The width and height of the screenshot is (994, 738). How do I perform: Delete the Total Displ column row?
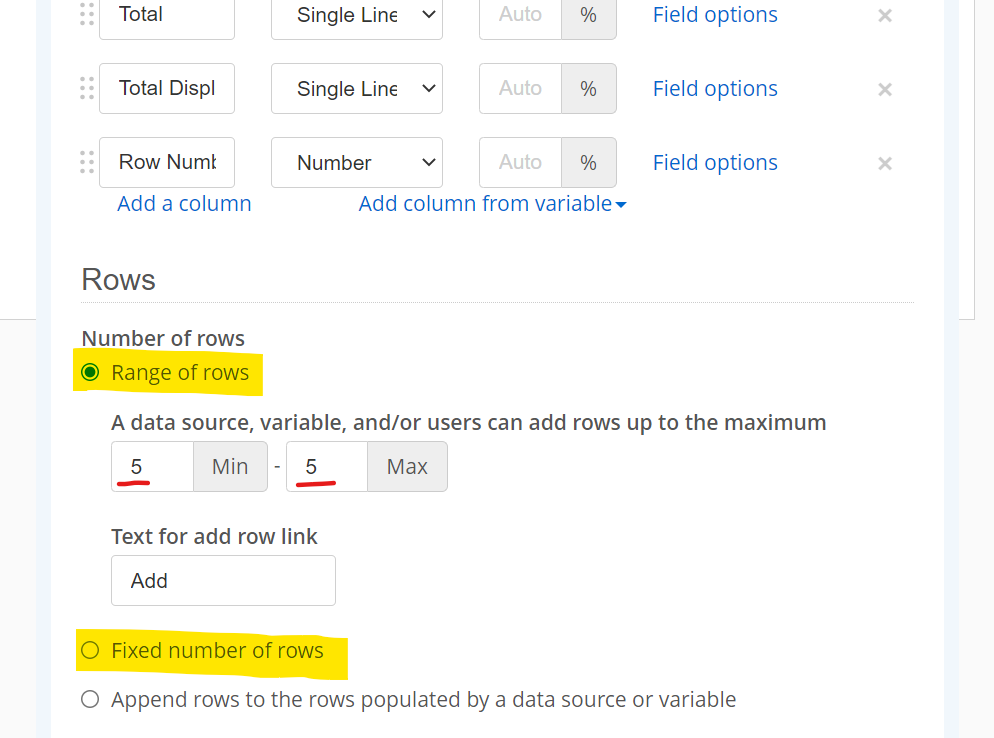click(885, 89)
